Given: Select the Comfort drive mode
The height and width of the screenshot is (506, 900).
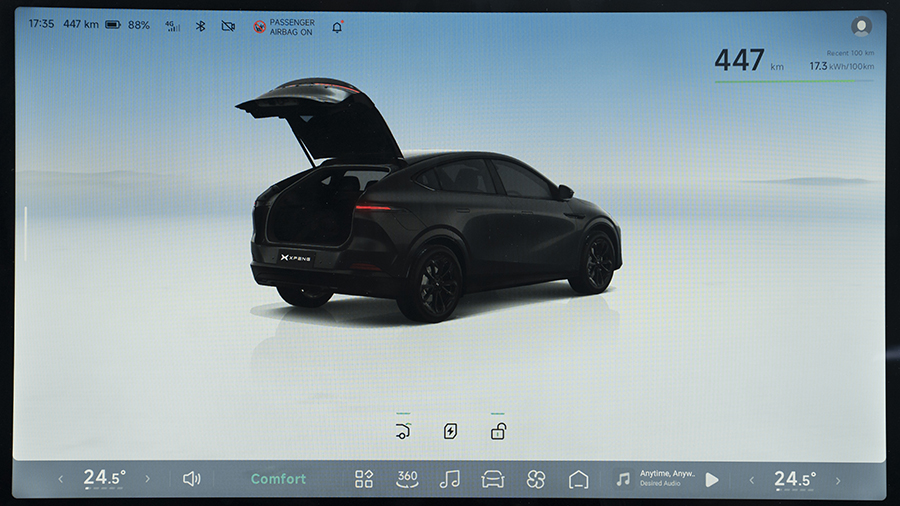Looking at the screenshot, I should (278, 479).
